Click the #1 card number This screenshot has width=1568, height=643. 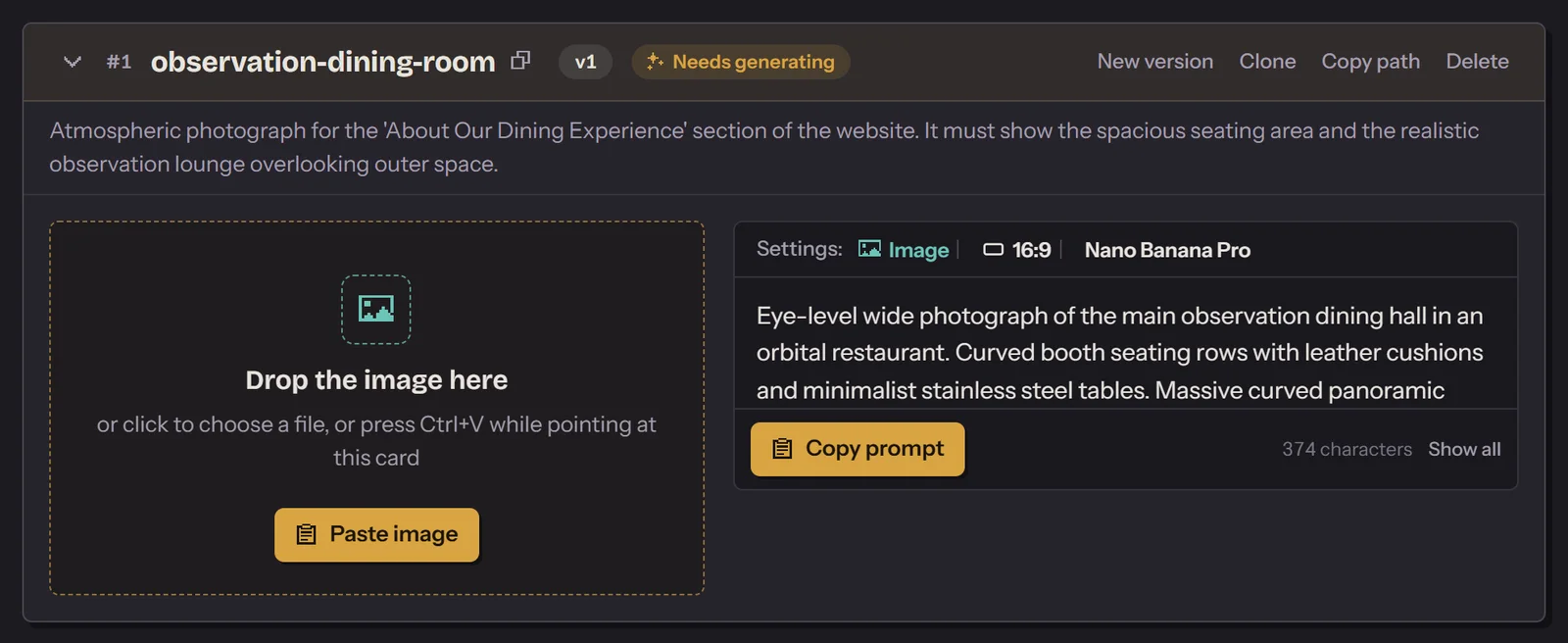(x=119, y=62)
